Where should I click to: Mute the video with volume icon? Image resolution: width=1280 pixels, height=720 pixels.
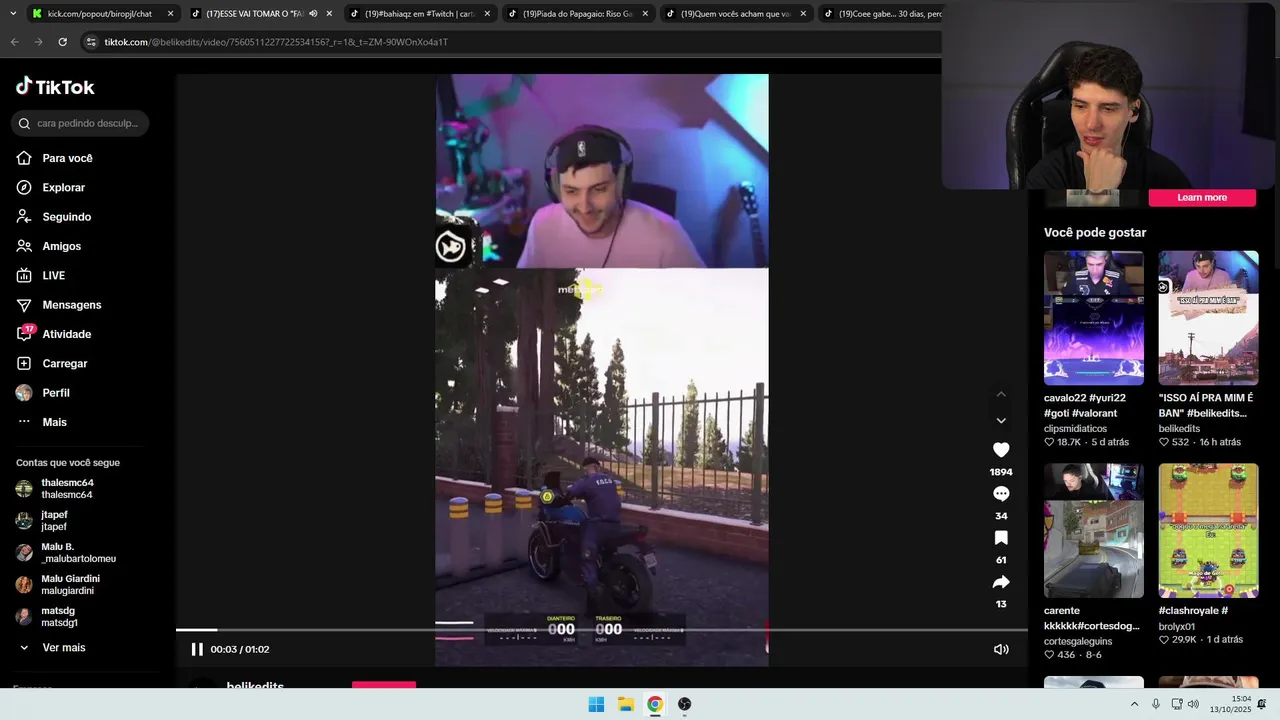click(1001, 649)
